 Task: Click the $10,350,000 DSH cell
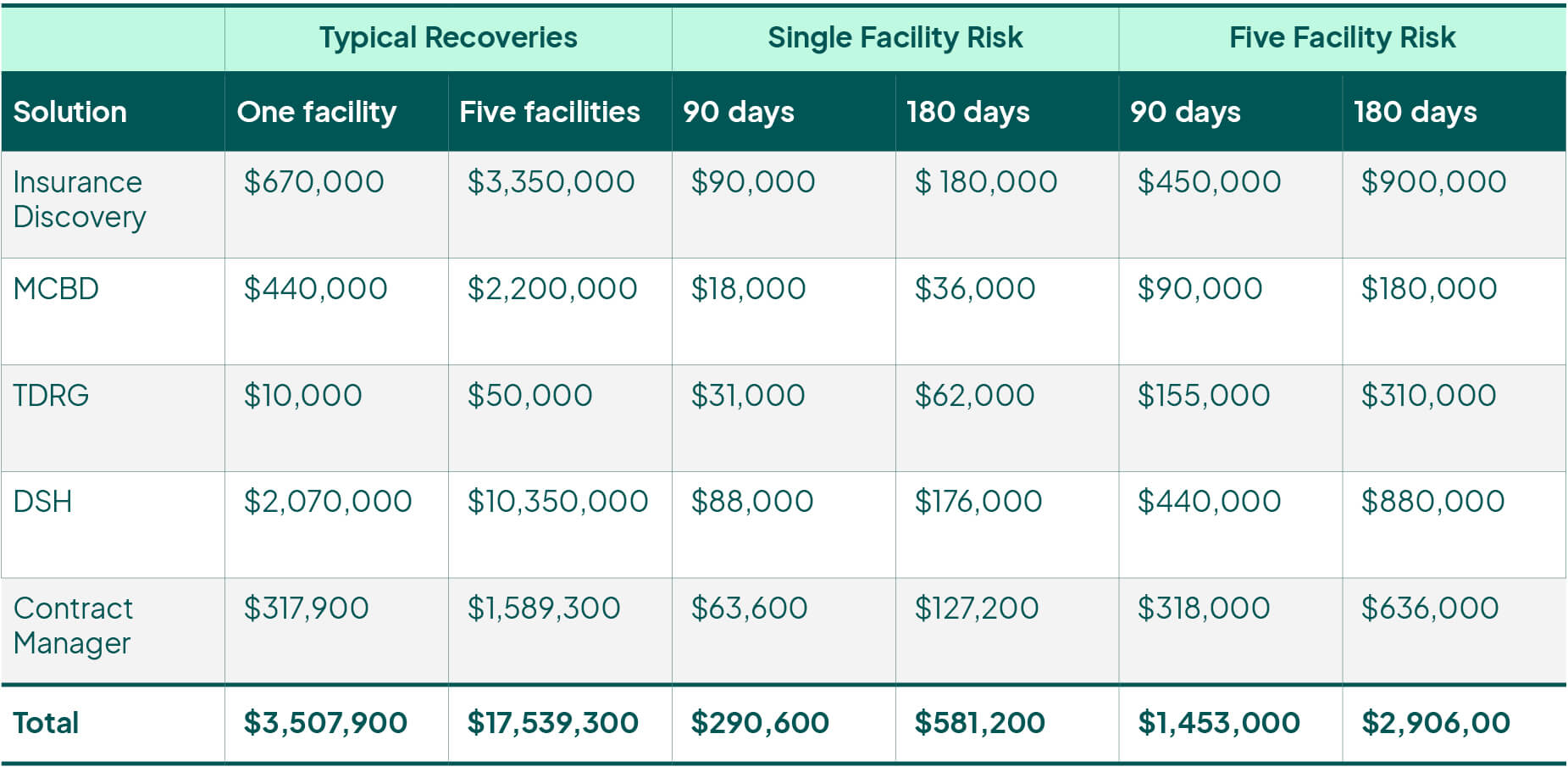click(x=557, y=502)
